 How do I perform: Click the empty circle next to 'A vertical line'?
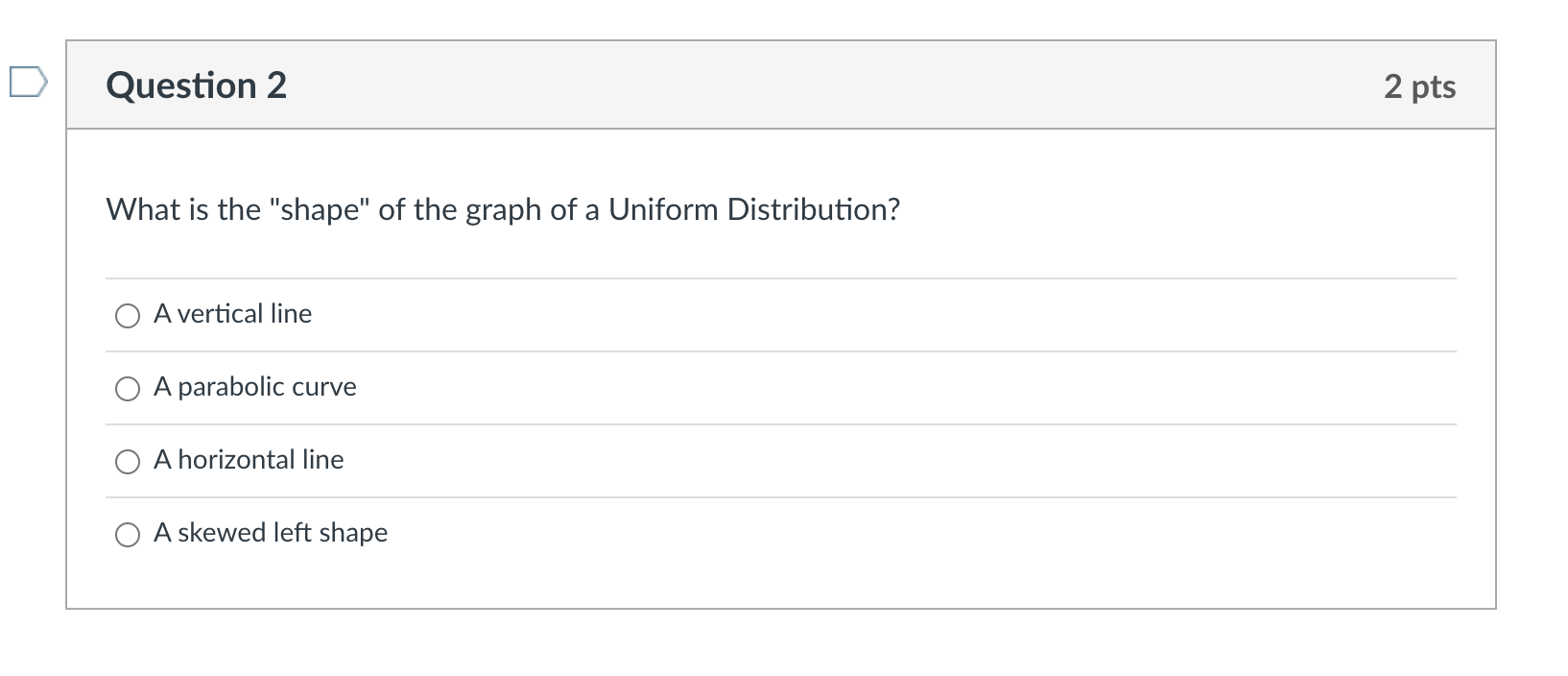click(127, 315)
